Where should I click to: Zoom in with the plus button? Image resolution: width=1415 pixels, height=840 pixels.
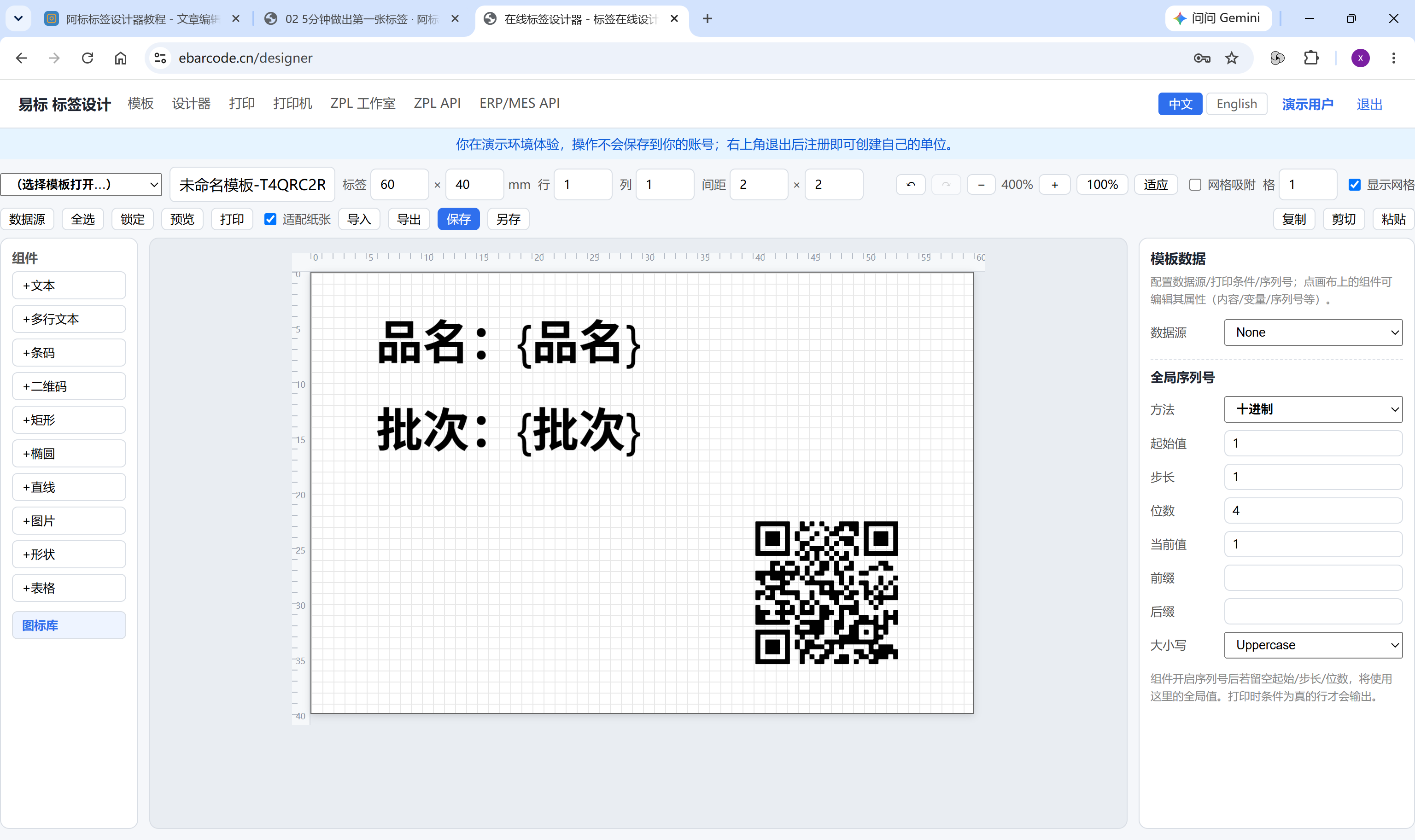(x=1055, y=185)
